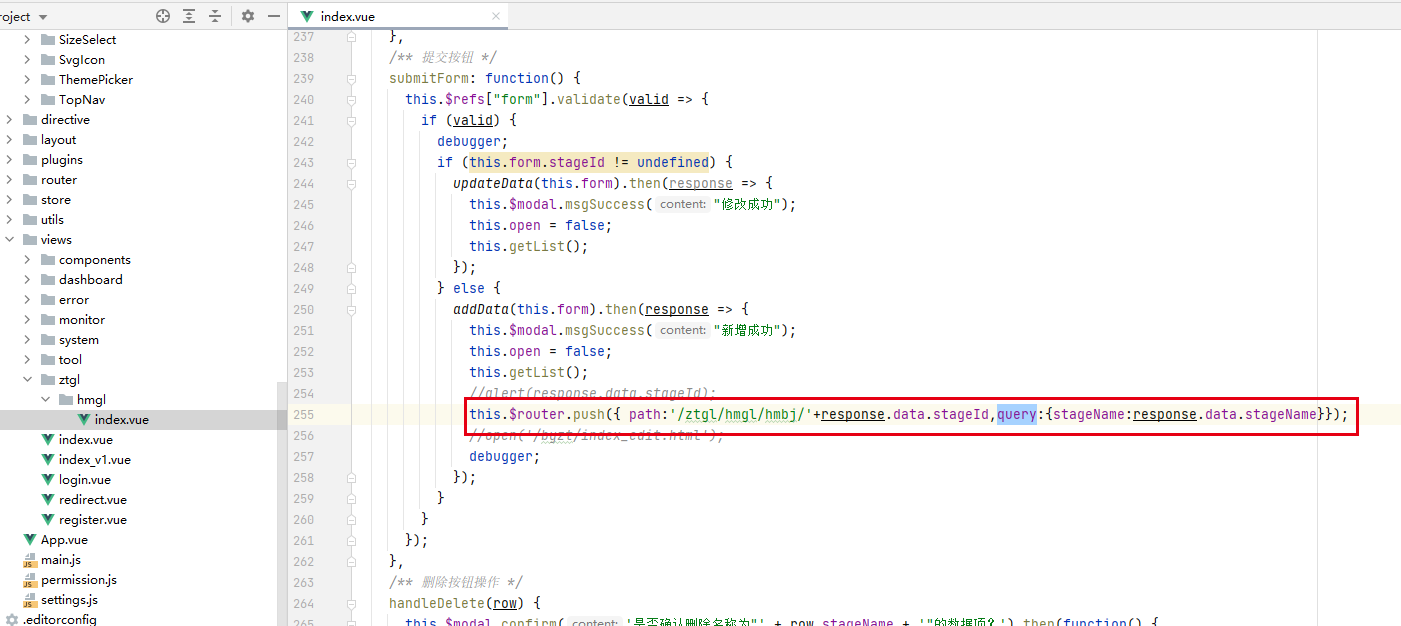Viewport: 1401px width, 626px height.
Task: Fold the submitForm function at line 239
Action: 351,78
